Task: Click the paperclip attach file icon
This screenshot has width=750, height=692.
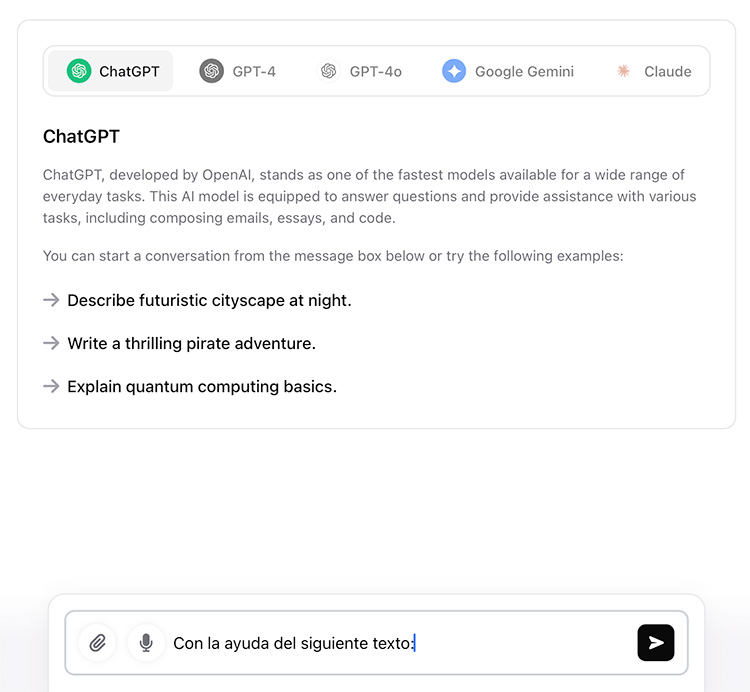Action: 97,643
